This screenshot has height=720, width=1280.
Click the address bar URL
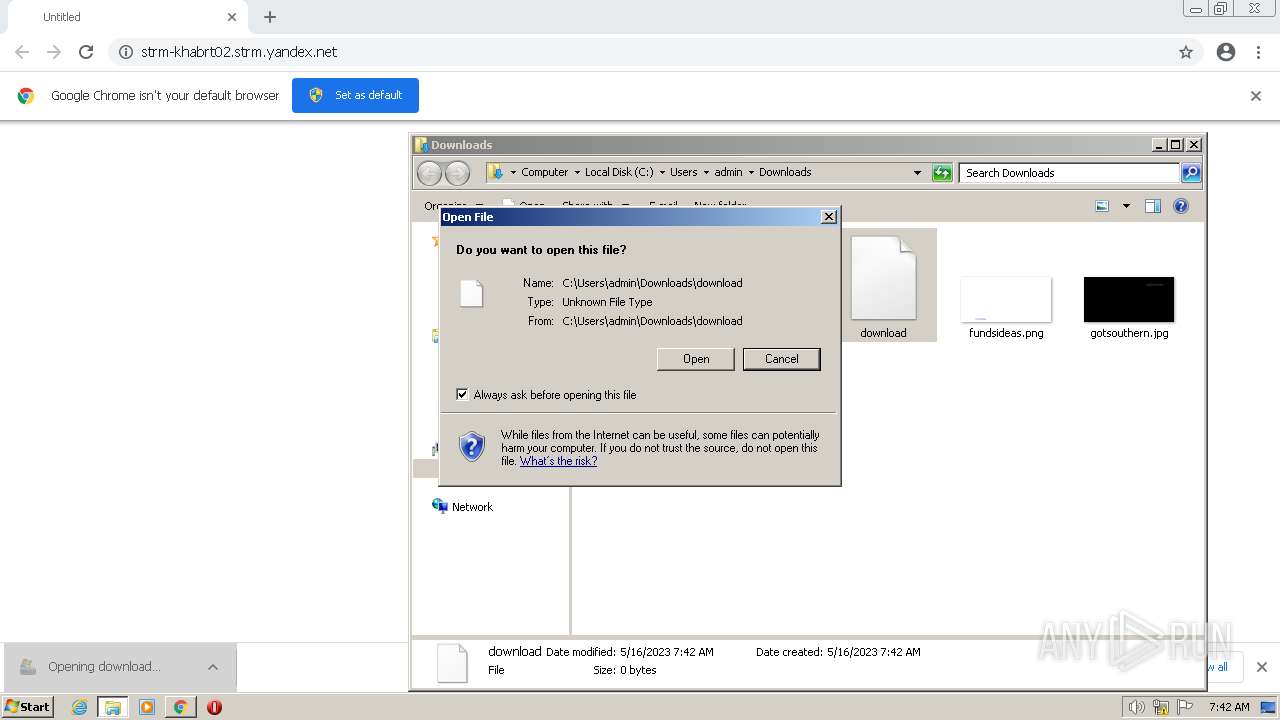[239, 52]
